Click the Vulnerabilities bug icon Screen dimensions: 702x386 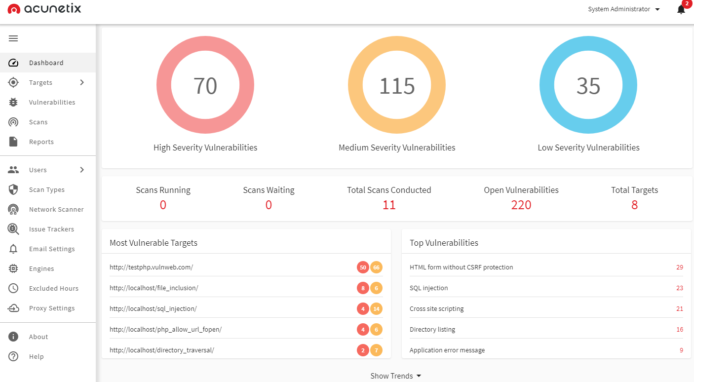(x=13, y=102)
